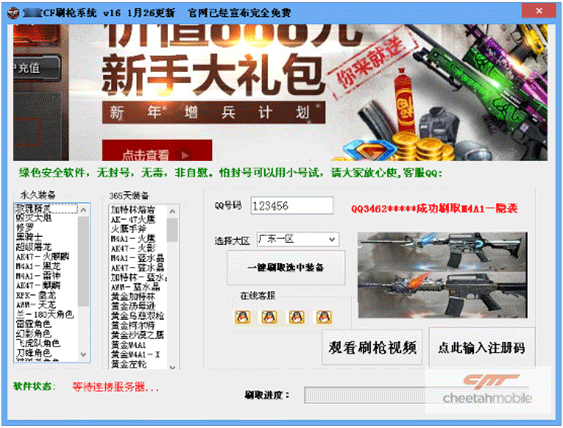Click the down arrow of permanent equipment list
The width and height of the screenshot is (563, 428).
point(84,355)
